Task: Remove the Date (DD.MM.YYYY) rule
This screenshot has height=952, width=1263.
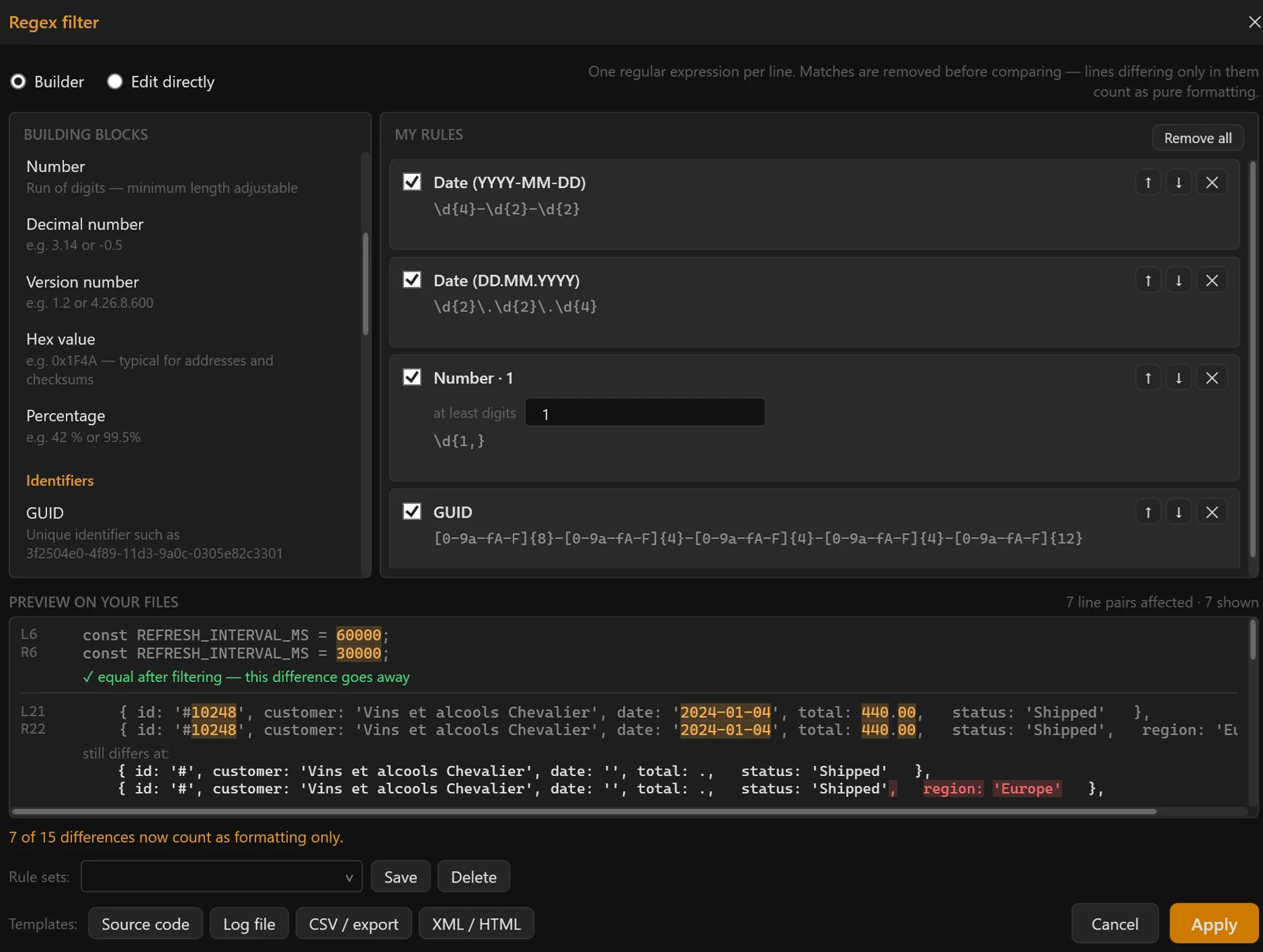Action: (1212, 281)
